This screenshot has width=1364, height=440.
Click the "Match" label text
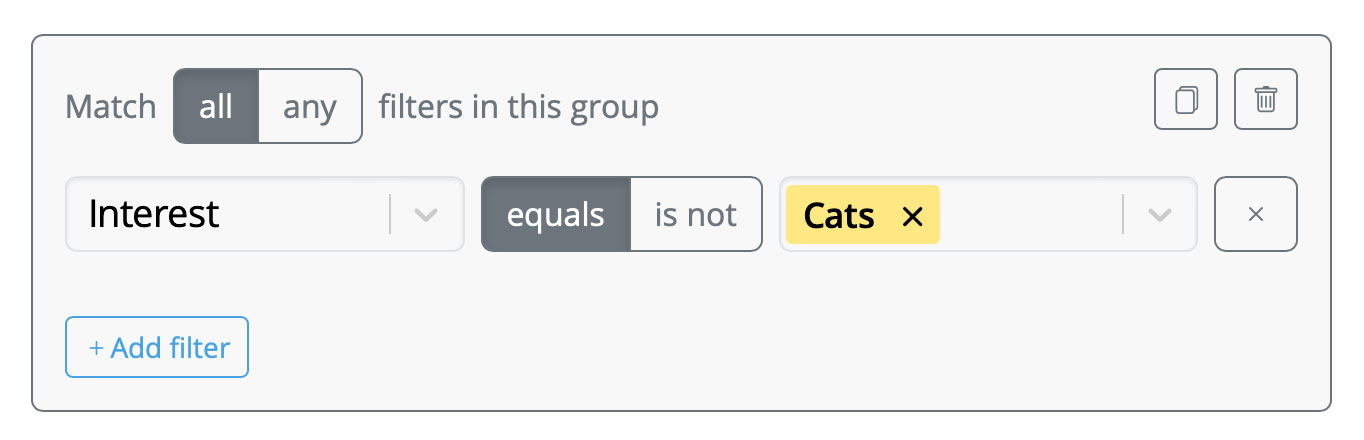pyautogui.click(x=111, y=106)
